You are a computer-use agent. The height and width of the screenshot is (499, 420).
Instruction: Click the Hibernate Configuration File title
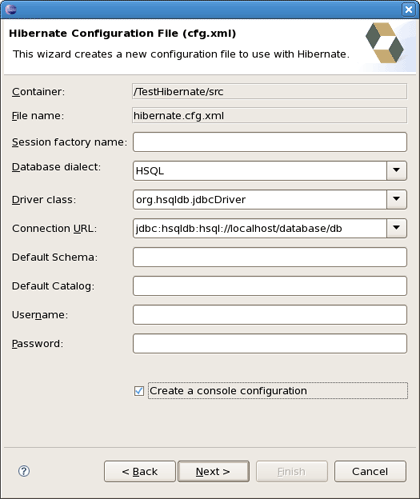click(x=122, y=33)
